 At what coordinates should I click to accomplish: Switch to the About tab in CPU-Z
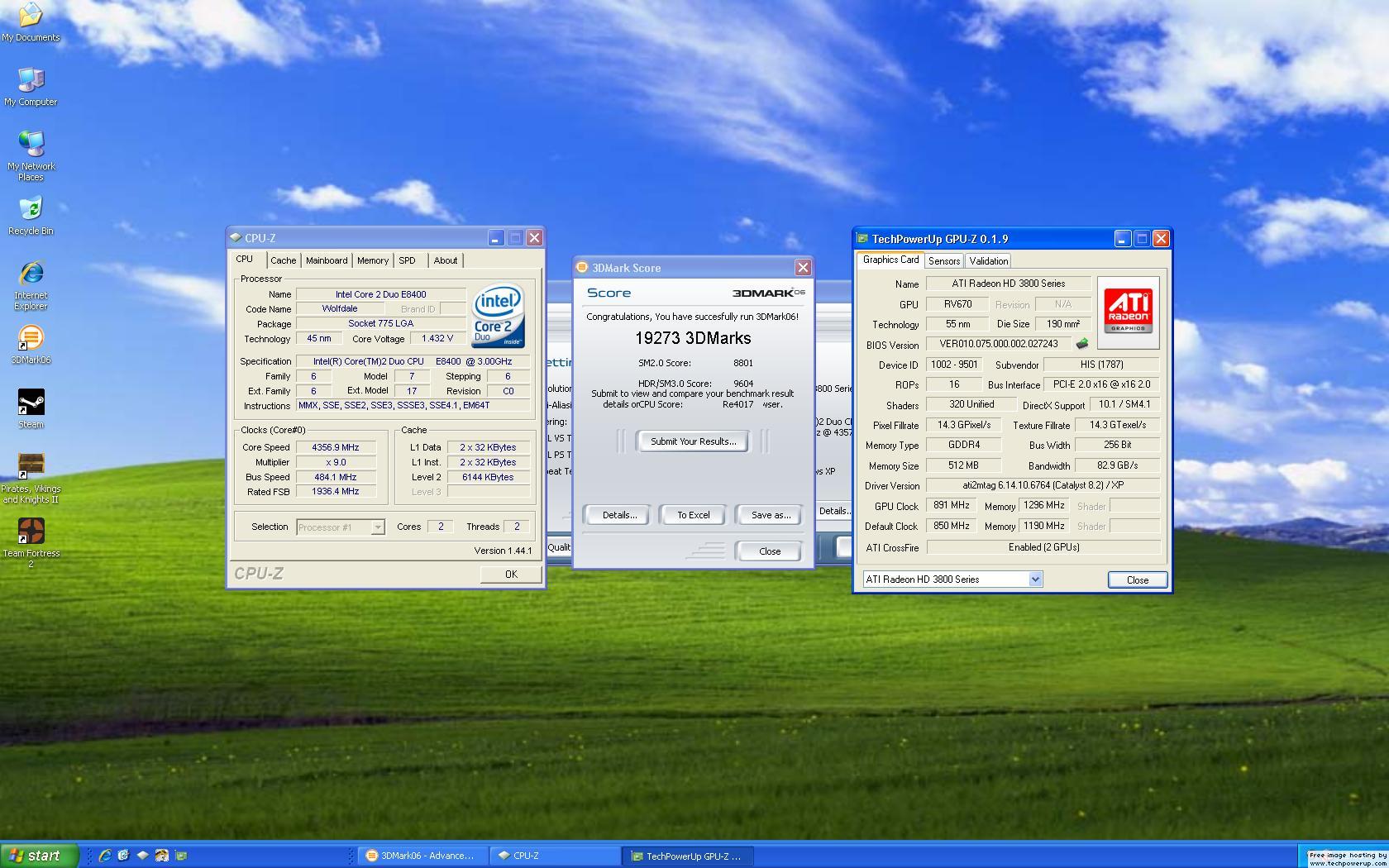click(x=446, y=260)
